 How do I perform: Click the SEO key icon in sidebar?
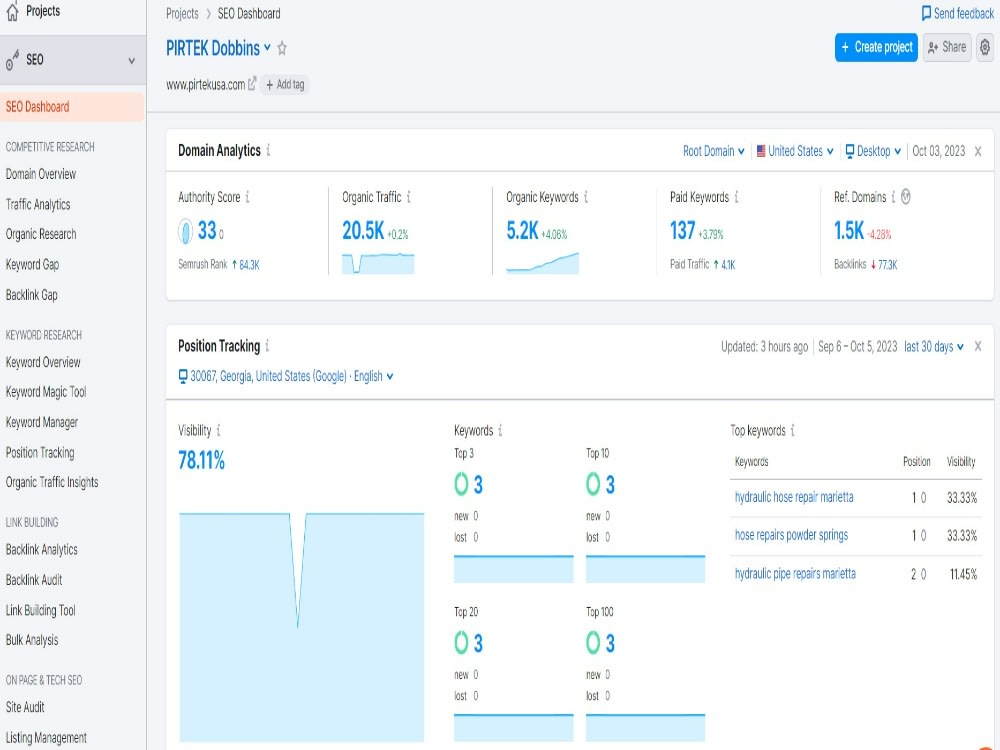12,60
